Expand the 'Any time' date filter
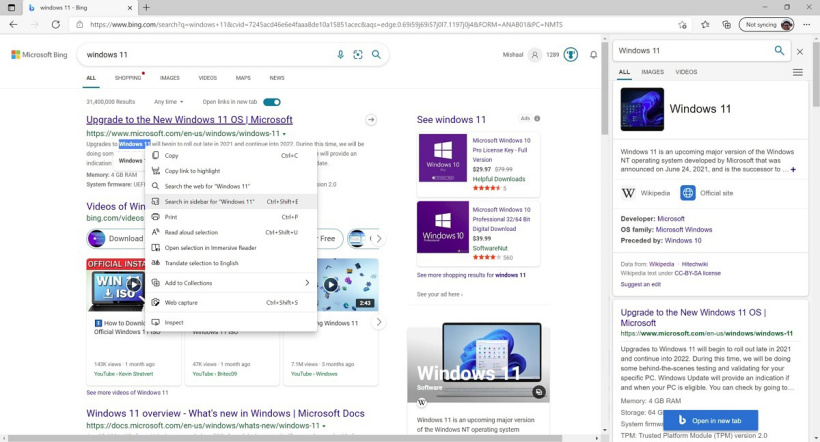This screenshot has height=442, width=820. (x=168, y=101)
